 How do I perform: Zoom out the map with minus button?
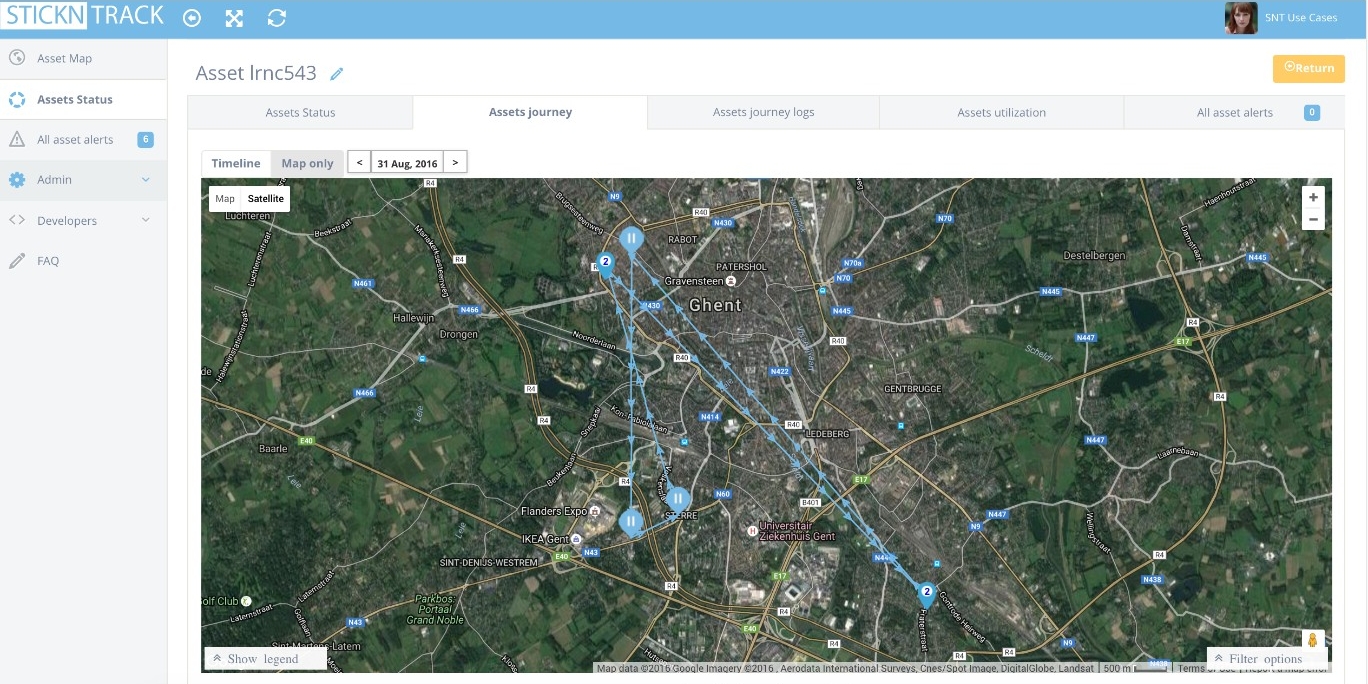point(1313,219)
